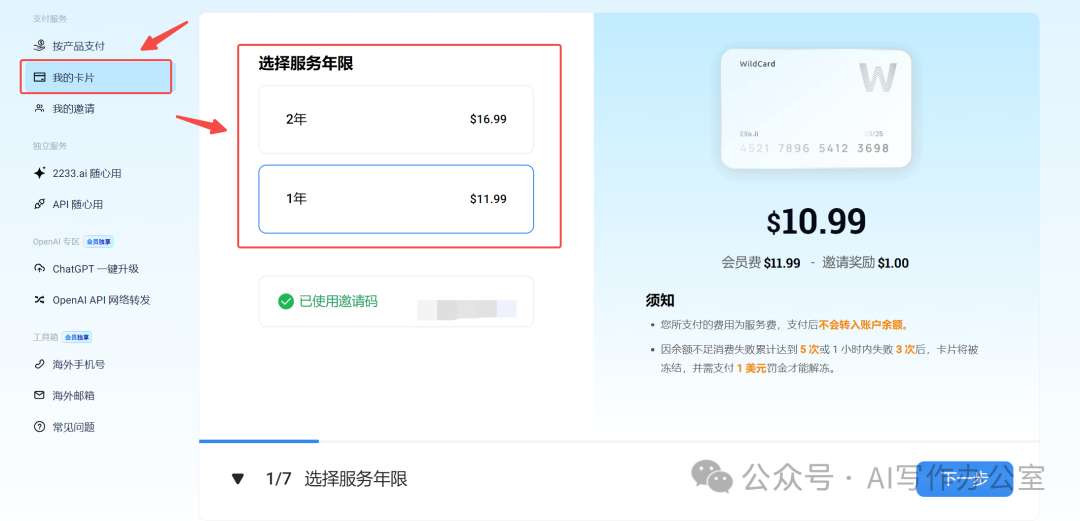Click the ChatGPT 一键升级 icon
This screenshot has height=521, width=1080.
[39, 268]
